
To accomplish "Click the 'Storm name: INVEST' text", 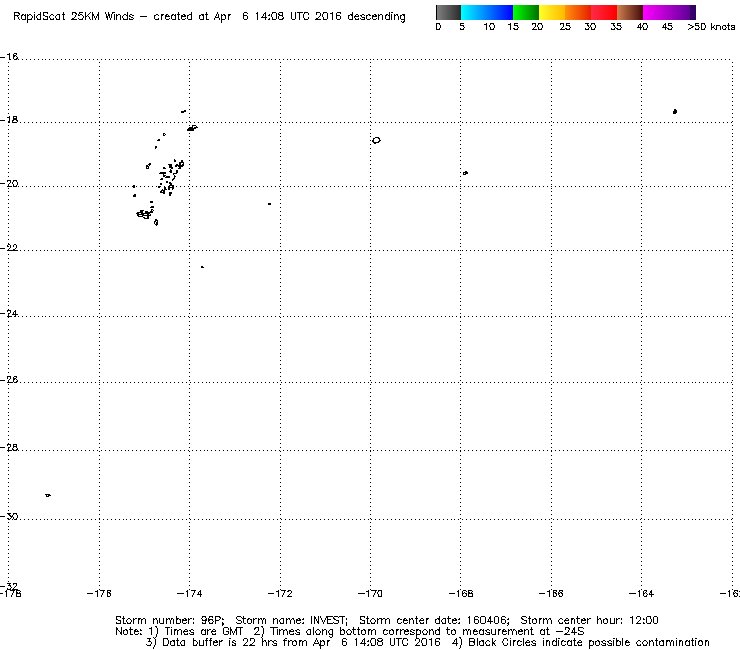I will pos(291,620).
